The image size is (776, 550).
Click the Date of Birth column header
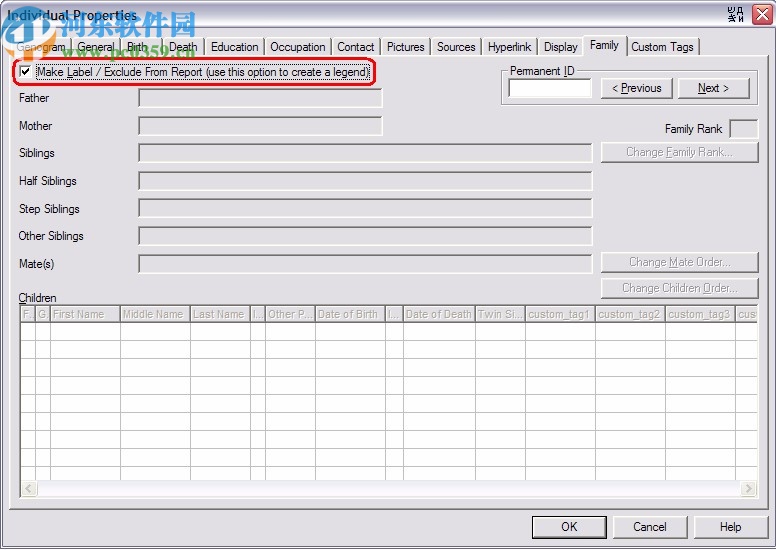(350, 314)
